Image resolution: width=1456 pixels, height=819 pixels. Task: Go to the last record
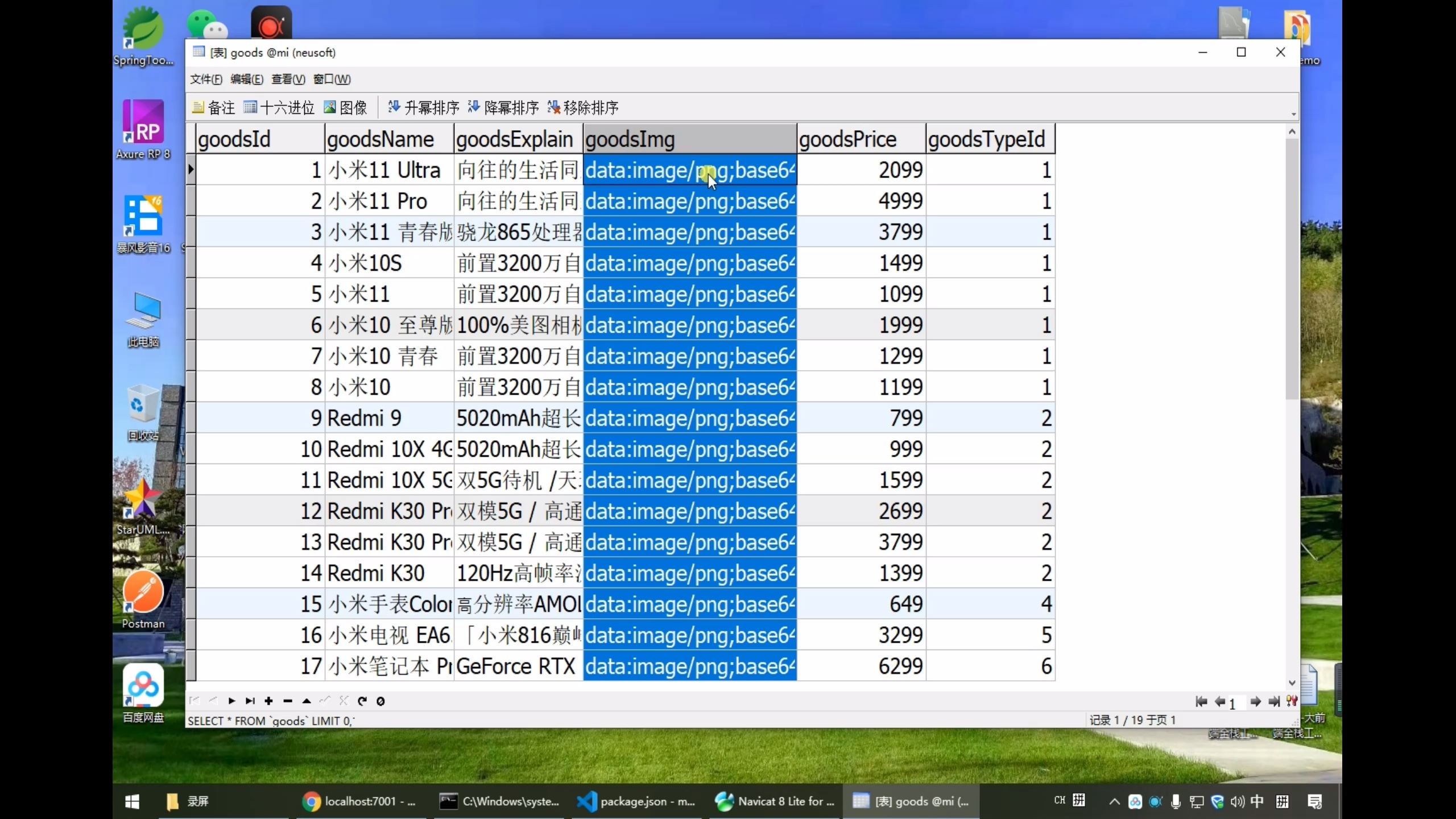pyautogui.click(x=250, y=701)
